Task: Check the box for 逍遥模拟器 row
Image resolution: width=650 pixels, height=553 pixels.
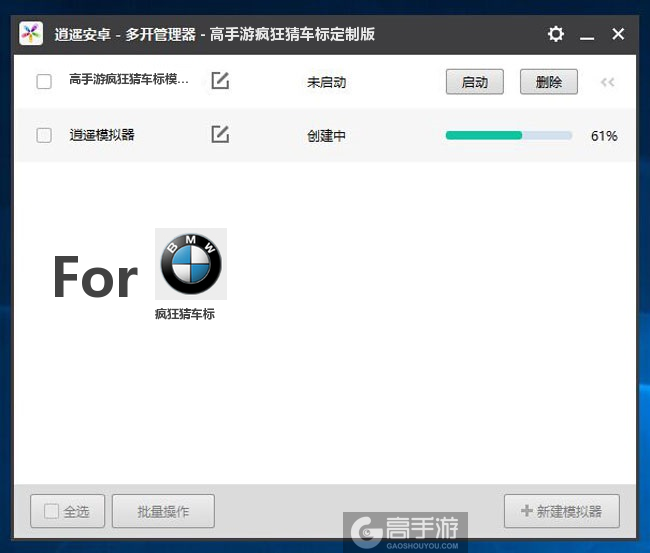Action: [44, 135]
